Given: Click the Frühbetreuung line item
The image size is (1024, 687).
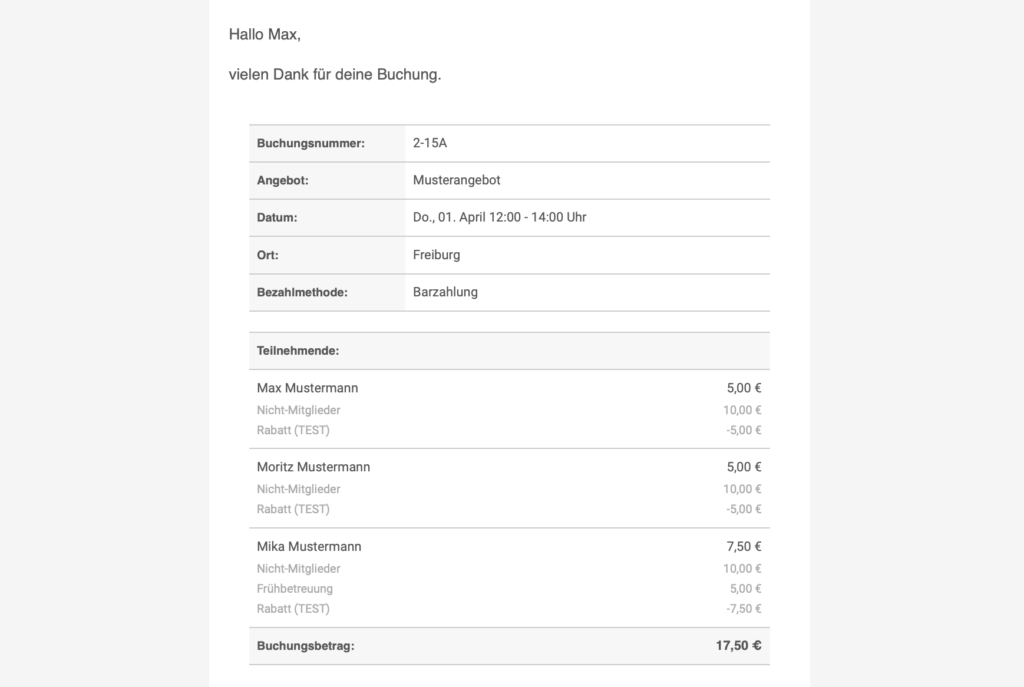Looking at the screenshot, I should pos(295,588).
